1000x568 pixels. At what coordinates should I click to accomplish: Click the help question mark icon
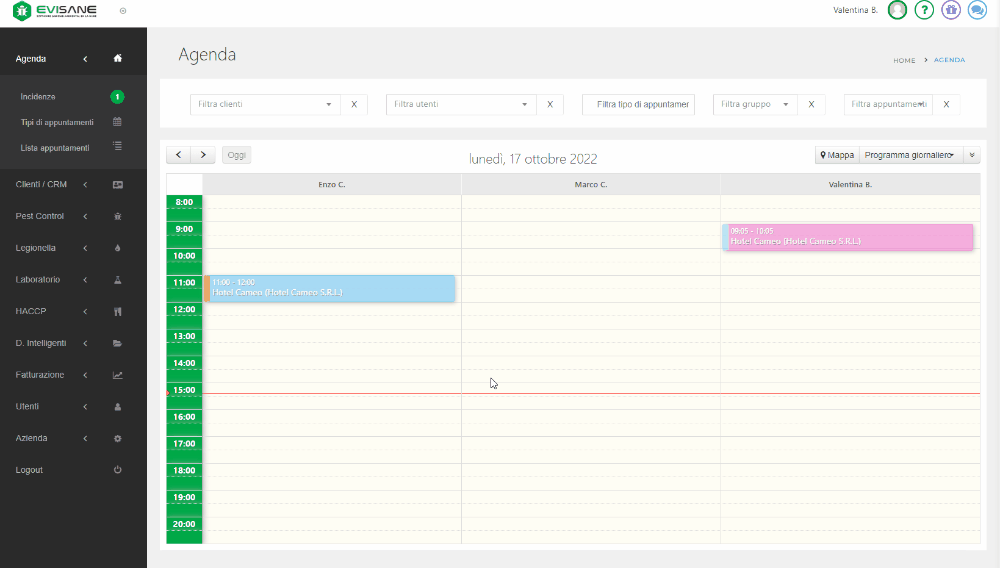[924, 10]
